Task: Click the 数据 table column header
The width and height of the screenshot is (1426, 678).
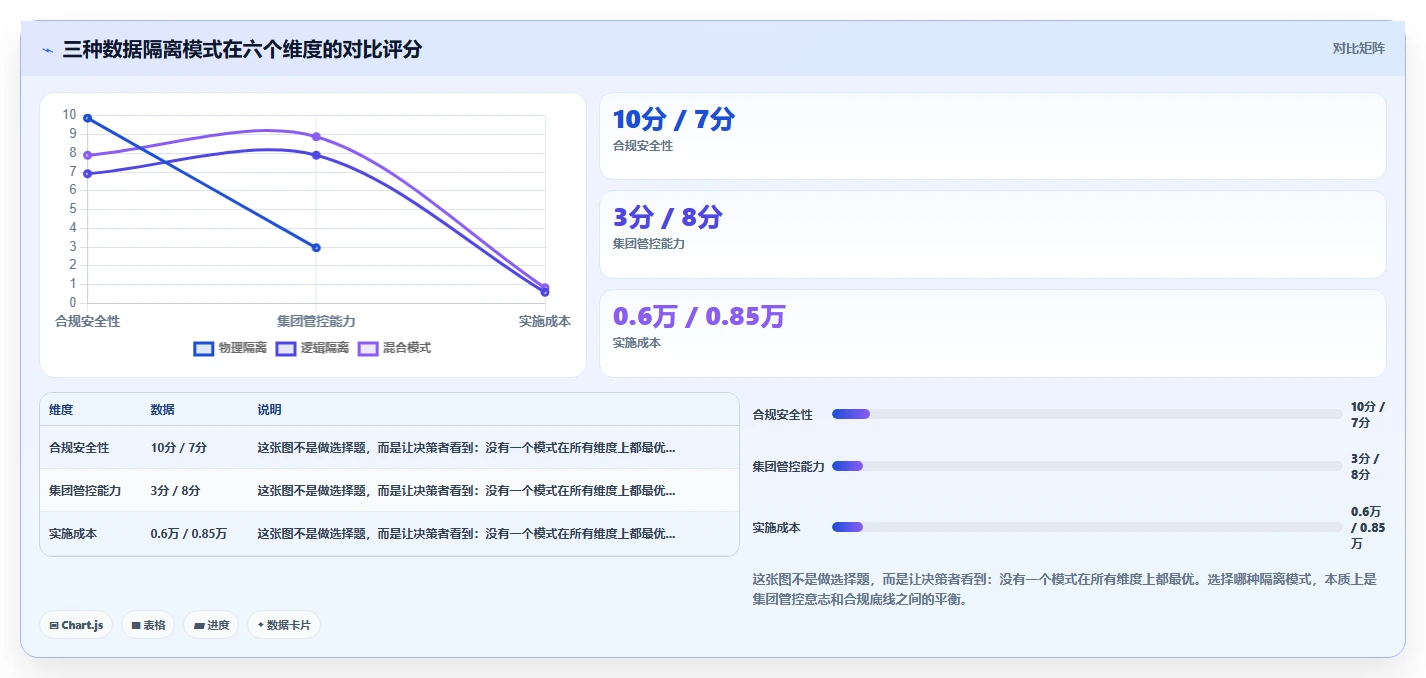Action: 163,410
